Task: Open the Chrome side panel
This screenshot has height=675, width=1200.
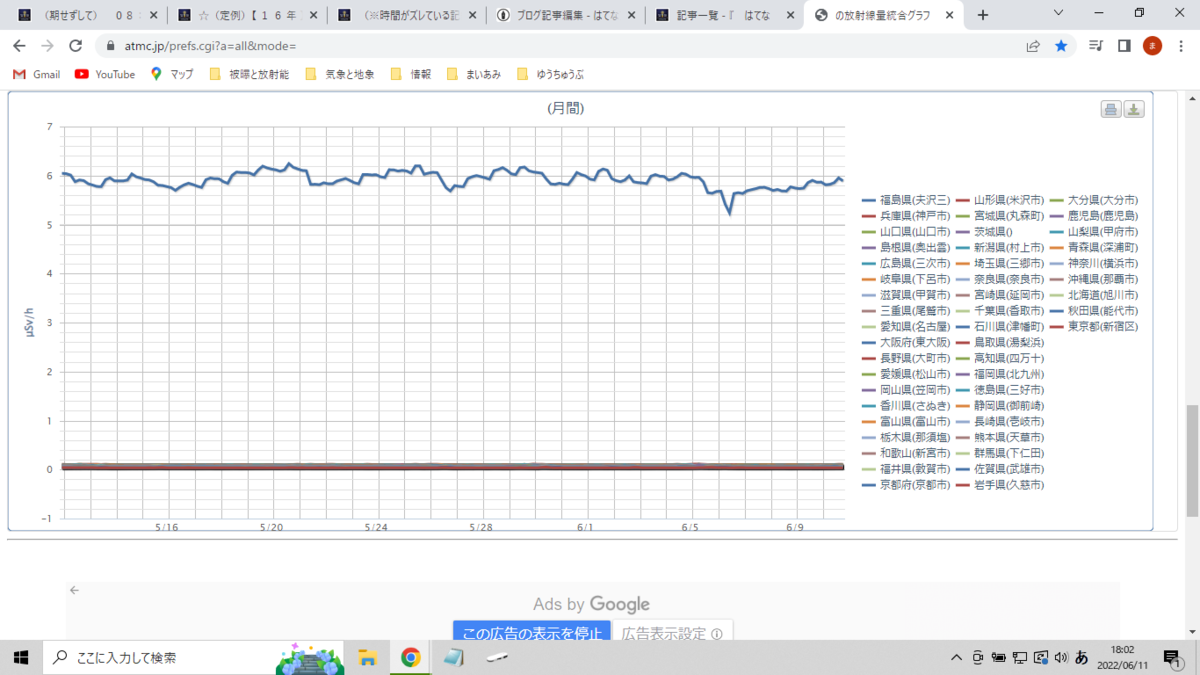Action: pyautogui.click(x=1124, y=46)
